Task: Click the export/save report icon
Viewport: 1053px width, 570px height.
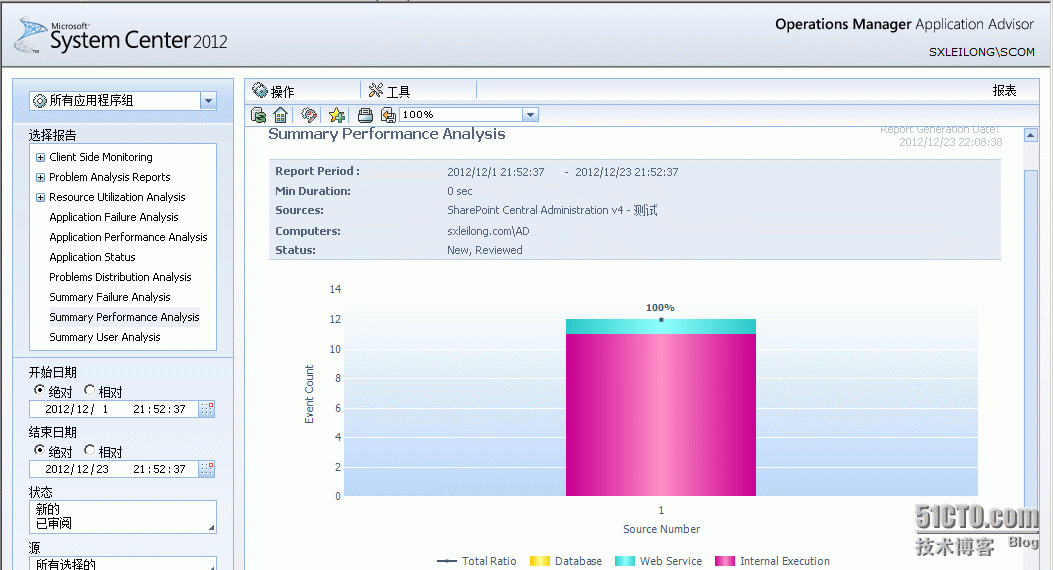Action: pyautogui.click(x=388, y=115)
